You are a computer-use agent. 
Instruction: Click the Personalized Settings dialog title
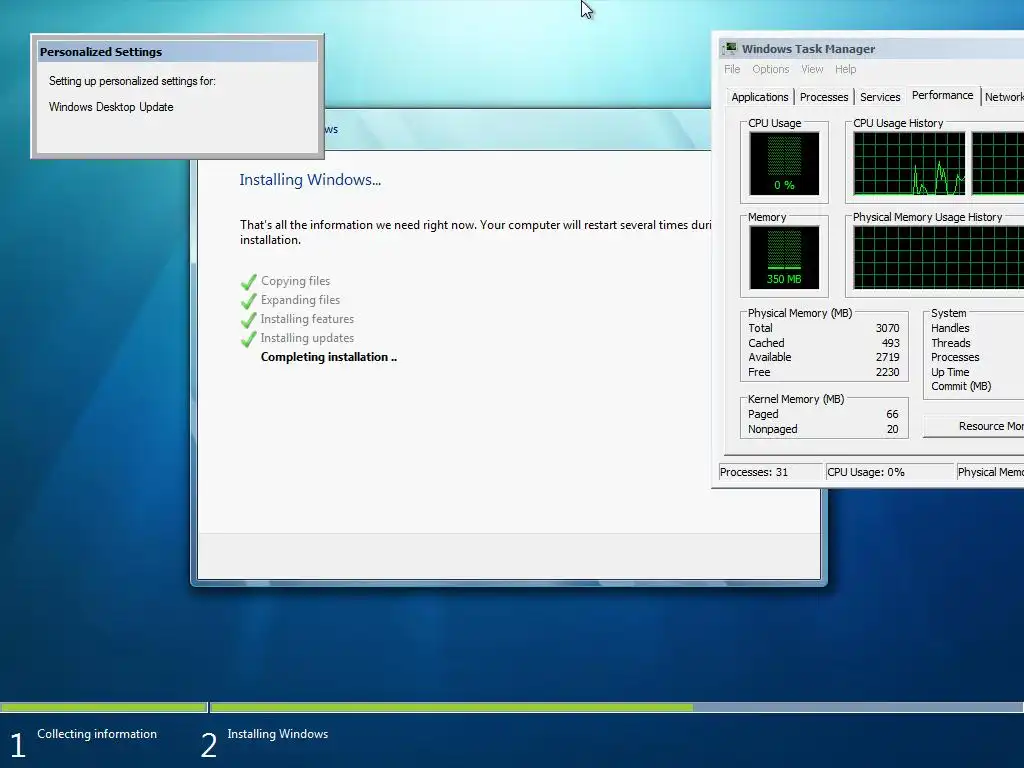click(101, 52)
